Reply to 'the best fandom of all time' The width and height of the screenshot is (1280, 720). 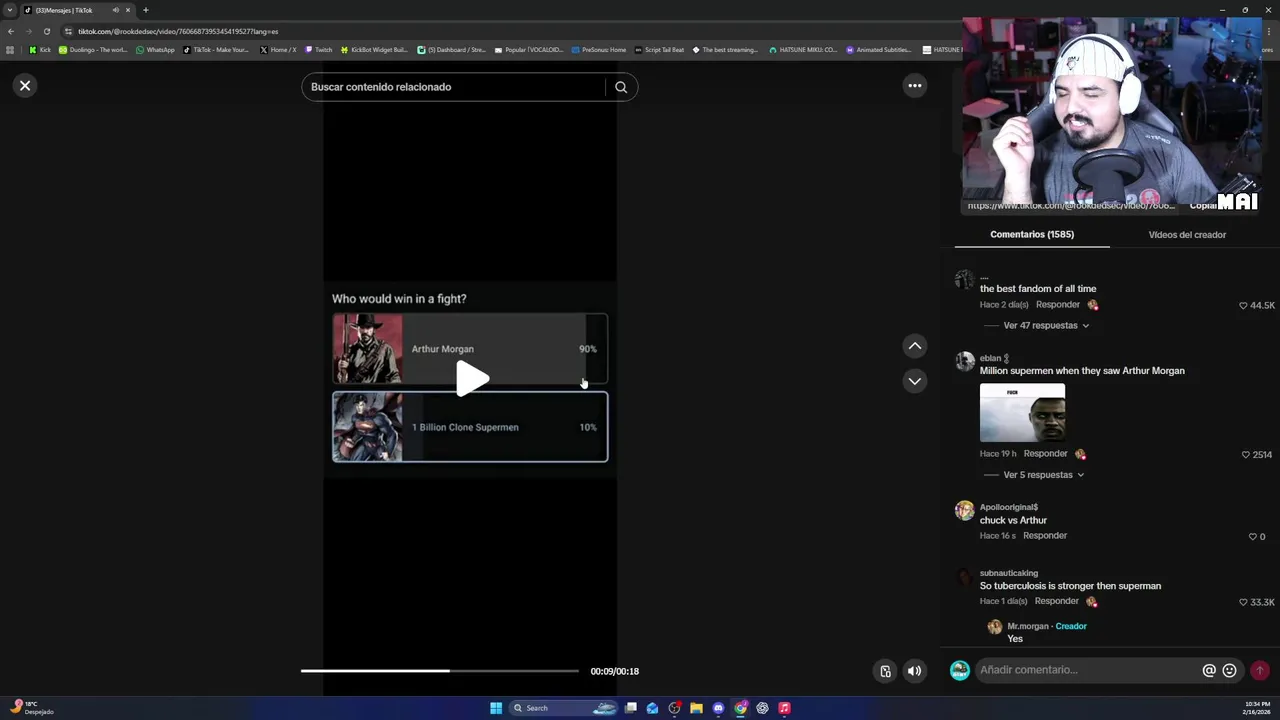tap(1058, 304)
